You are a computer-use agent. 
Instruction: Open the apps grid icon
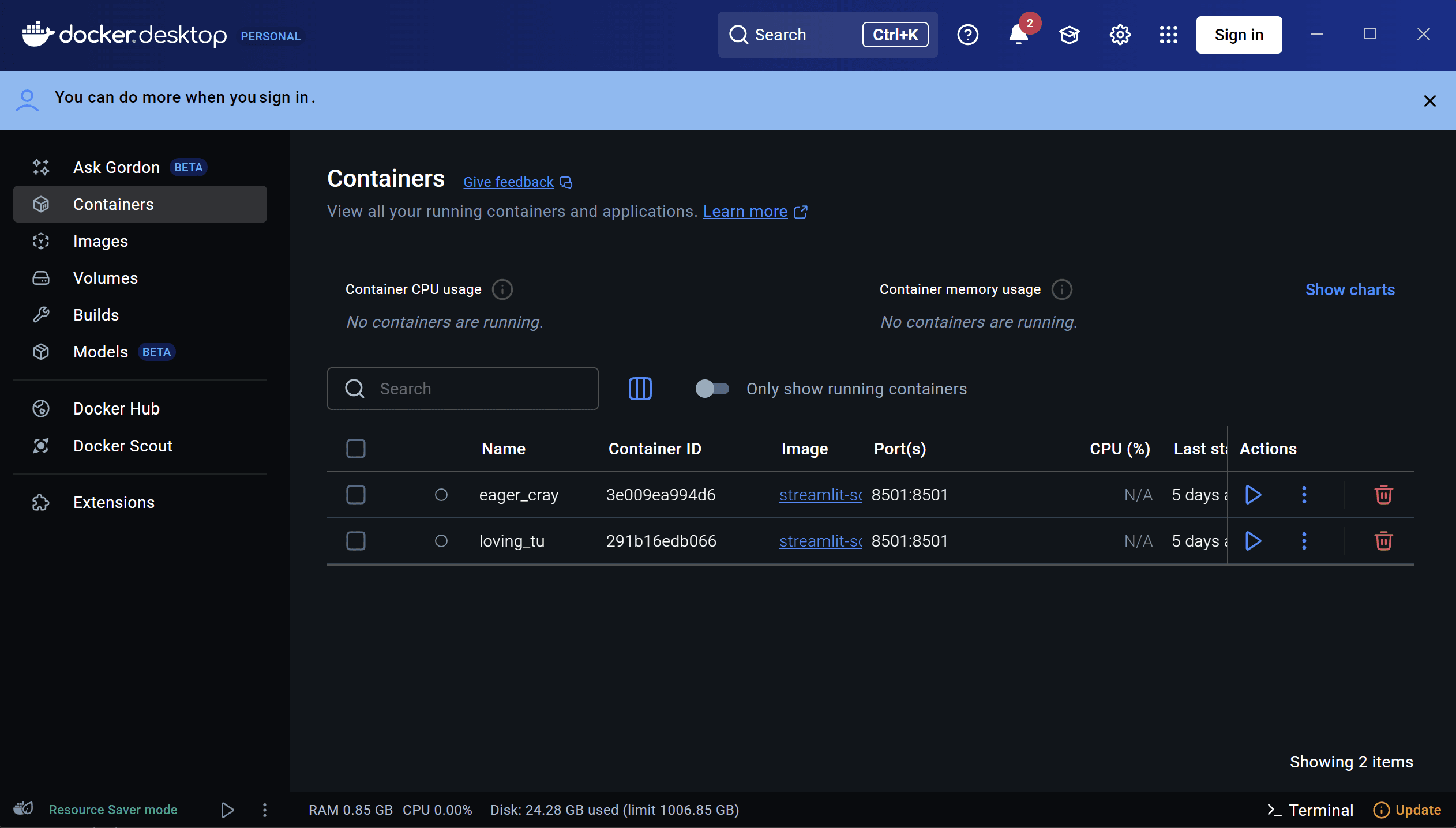1168,35
